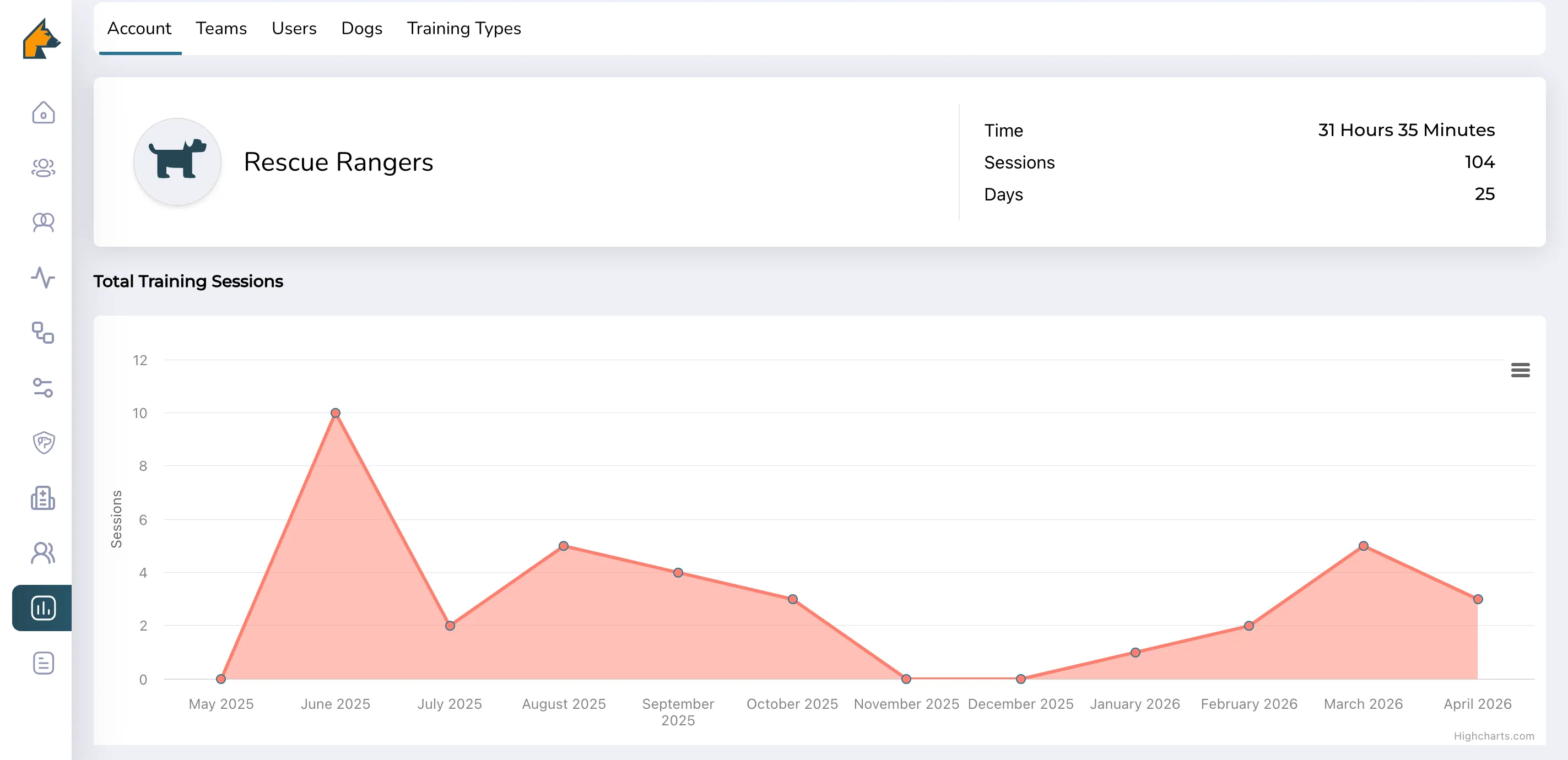Screen dimensions: 1568x760
Task: Open the document notes sidebar icon
Action: point(43,663)
